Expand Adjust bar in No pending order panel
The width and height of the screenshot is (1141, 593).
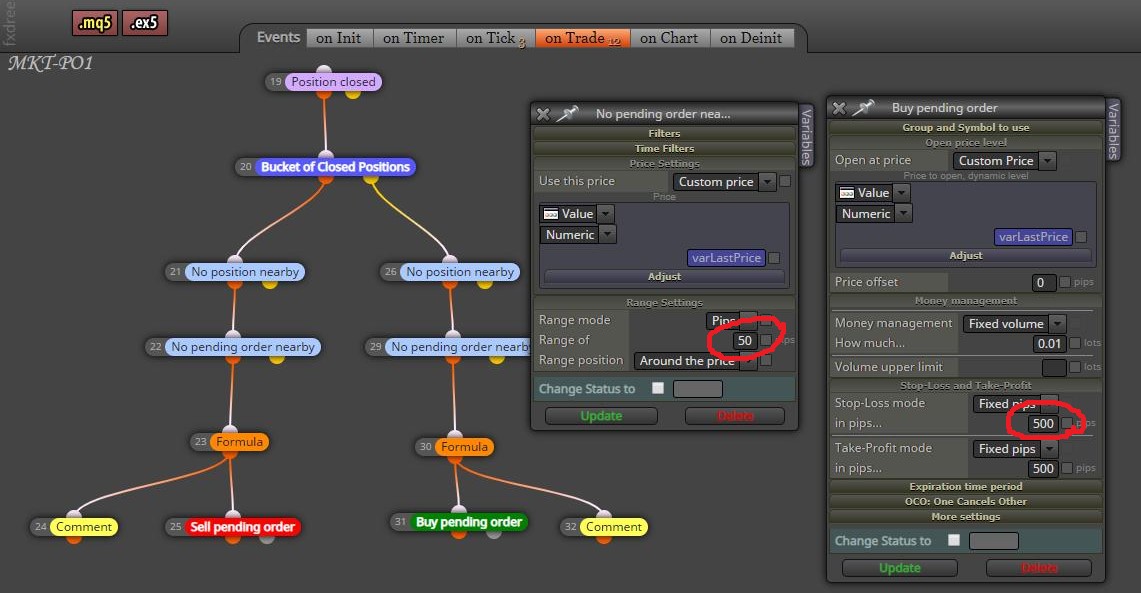click(664, 276)
